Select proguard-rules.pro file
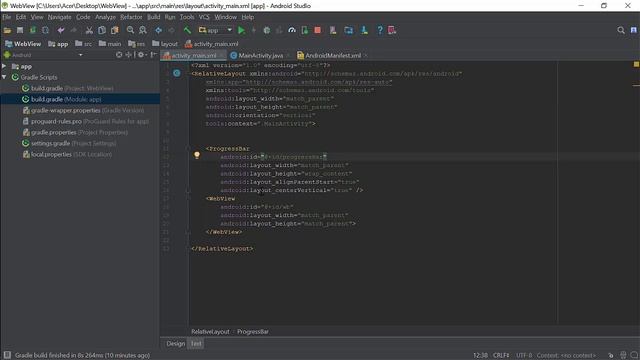Viewport: 640px width, 360px height. pyautogui.click(x=85, y=121)
